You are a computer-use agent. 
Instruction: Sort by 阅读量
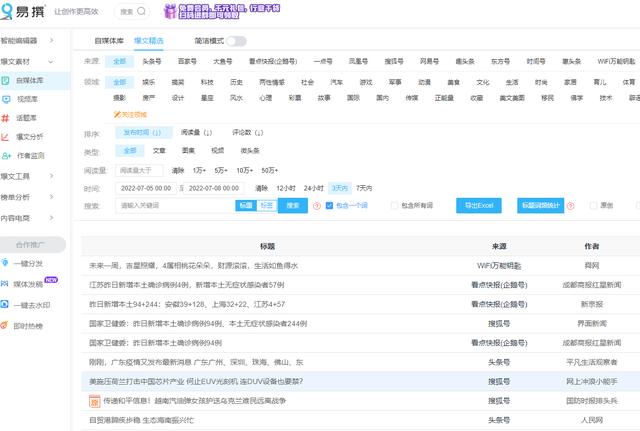coord(195,132)
